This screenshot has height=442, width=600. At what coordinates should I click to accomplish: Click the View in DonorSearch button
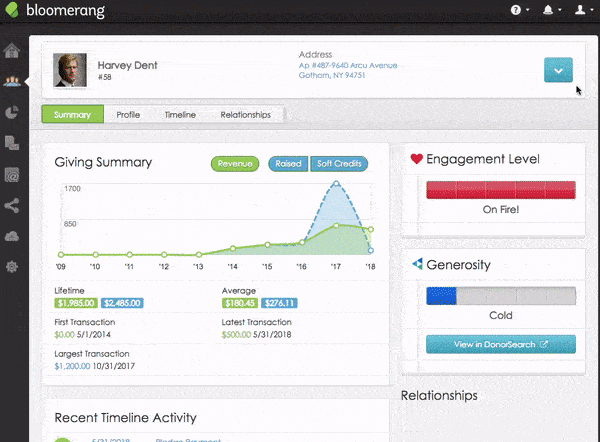pos(501,345)
